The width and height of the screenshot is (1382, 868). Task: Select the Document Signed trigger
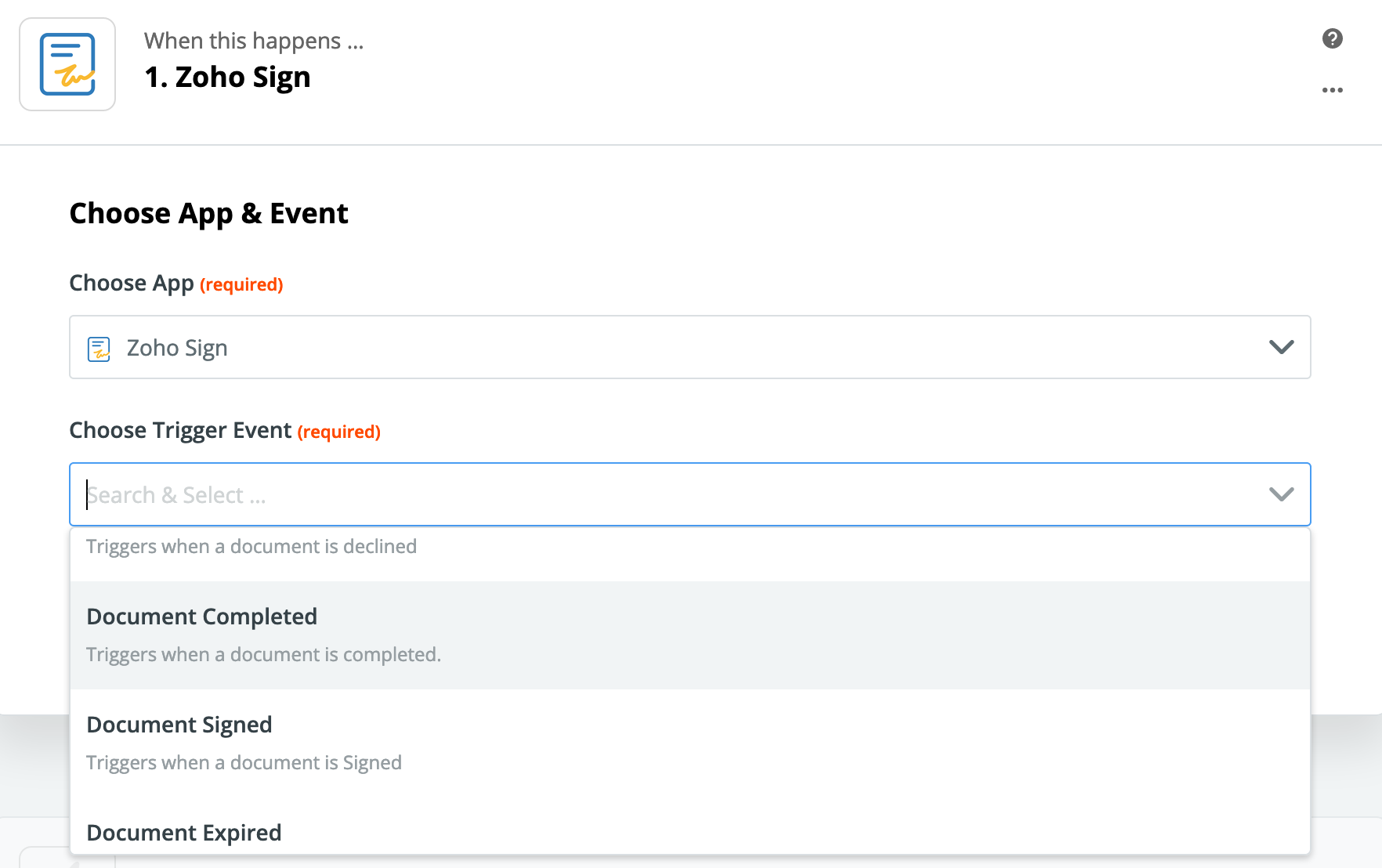pyautogui.click(x=179, y=725)
